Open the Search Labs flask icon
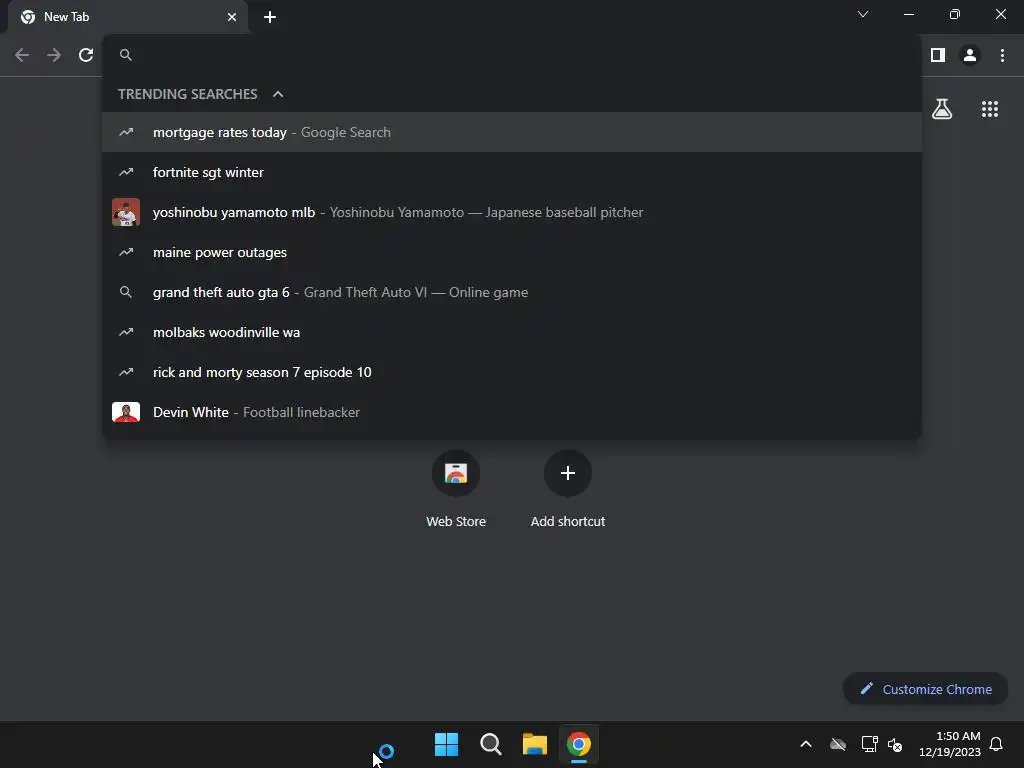Image resolution: width=1024 pixels, height=768 pixels. coord(942,109)
